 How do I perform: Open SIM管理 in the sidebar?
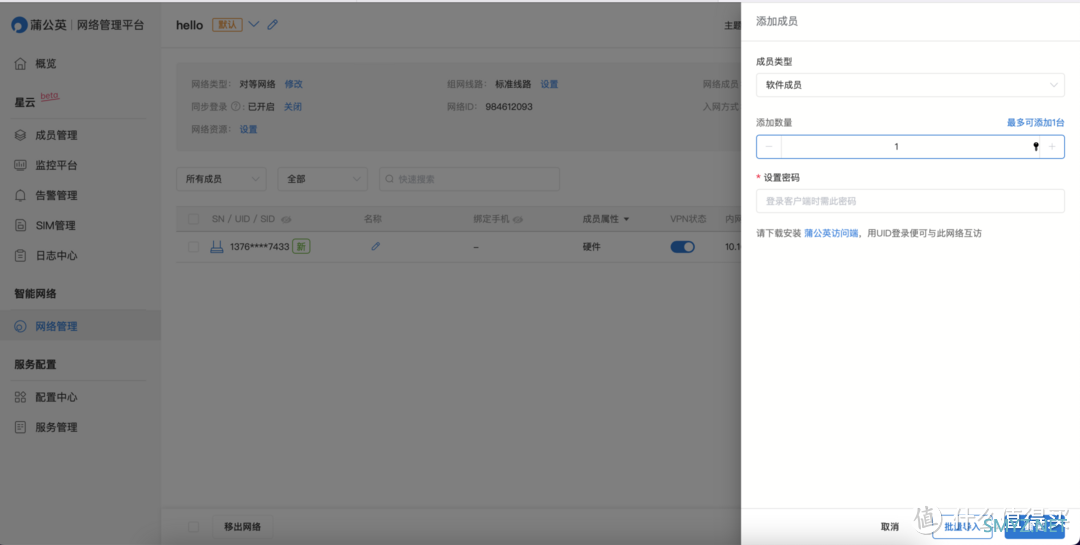tap(55, 225)
